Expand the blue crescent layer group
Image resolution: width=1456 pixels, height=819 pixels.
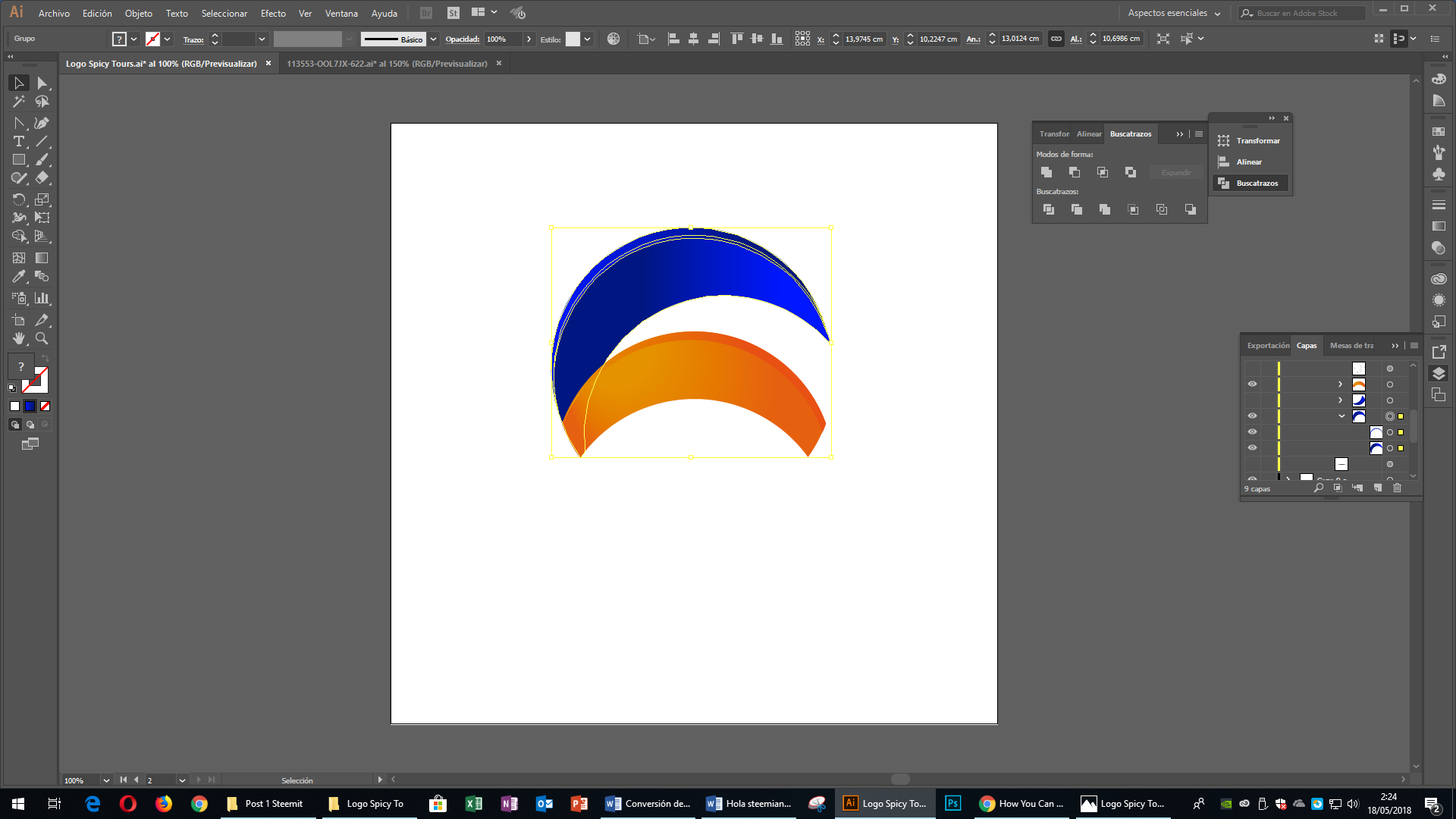(1340, 400)
